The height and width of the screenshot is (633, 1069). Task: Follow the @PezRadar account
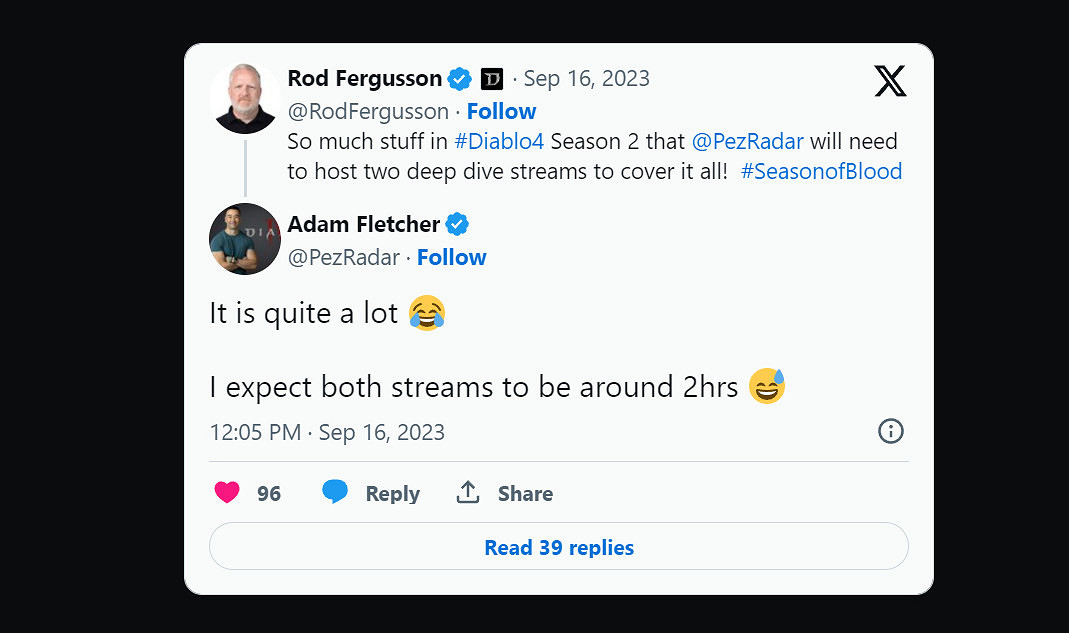[x=451, y=257]
